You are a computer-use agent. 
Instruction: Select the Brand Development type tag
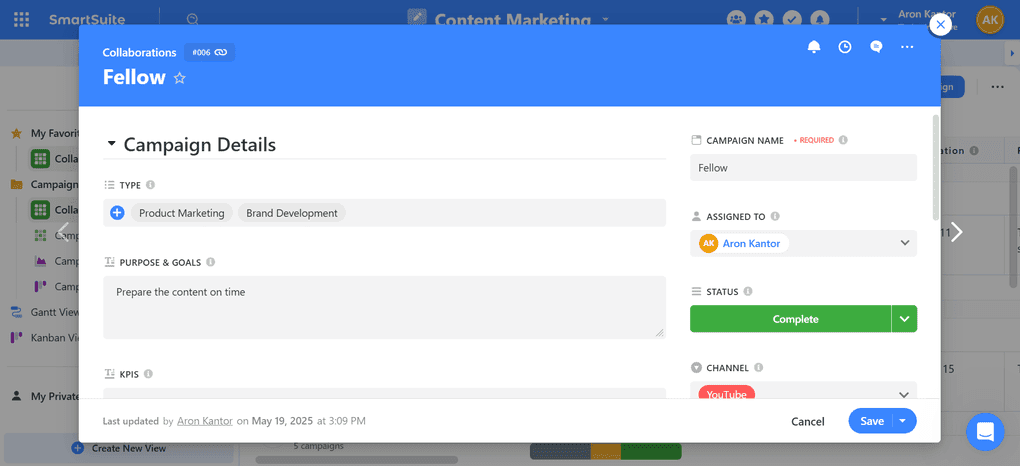[x=292, y=213]
